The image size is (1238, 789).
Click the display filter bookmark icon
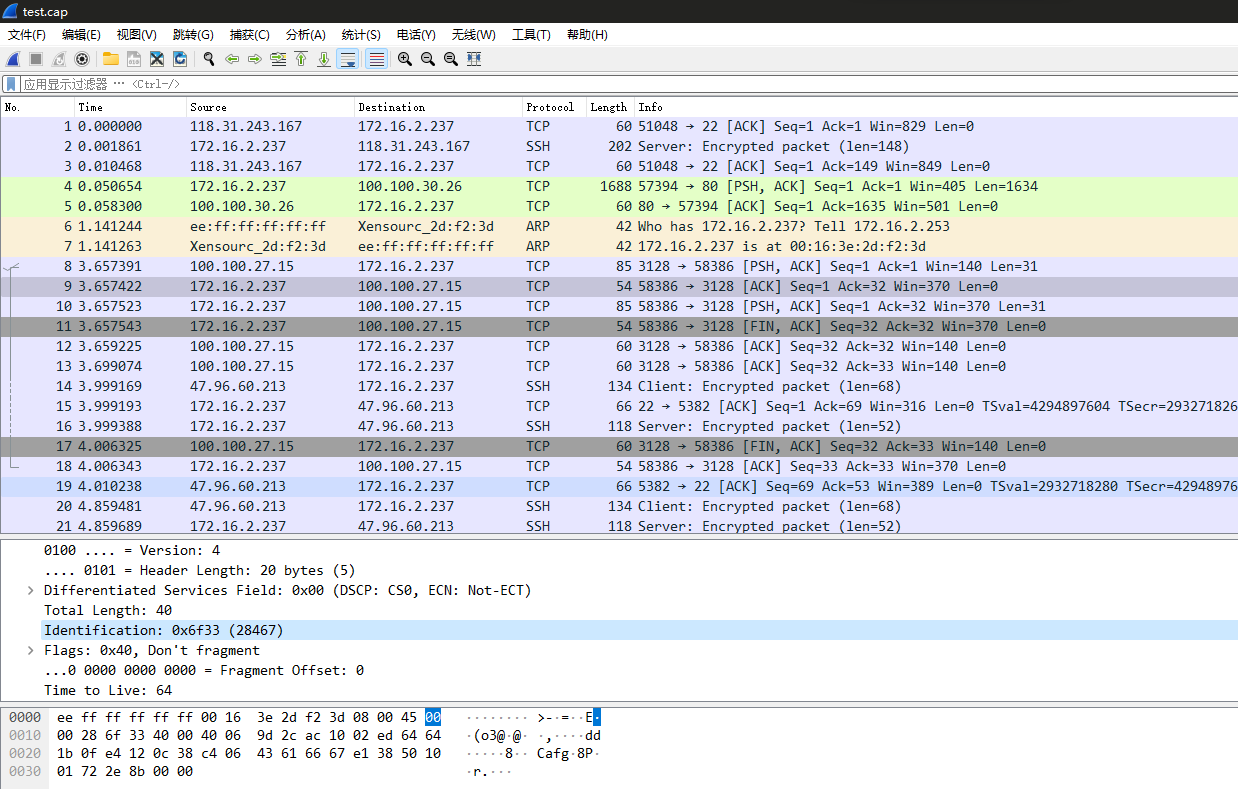11,84
